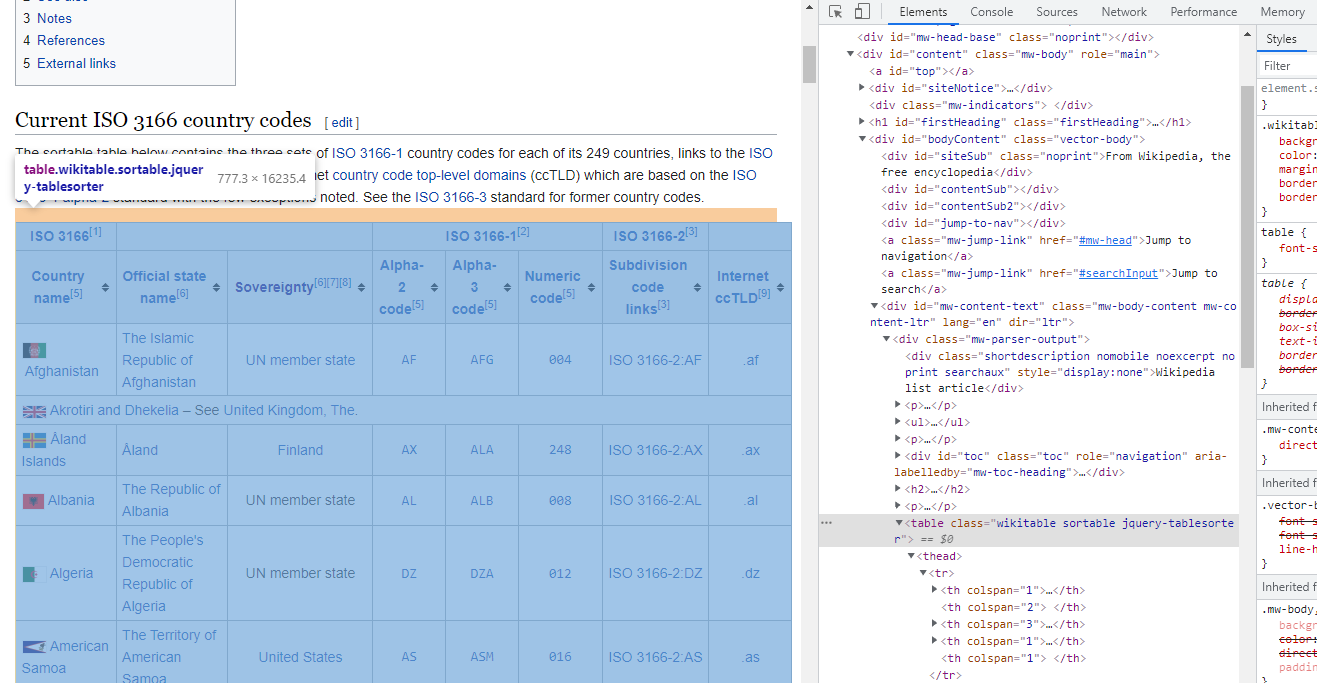Sort table by Sovereignty column arrows
1317x683 pixels.
click(x=361, y=287)
